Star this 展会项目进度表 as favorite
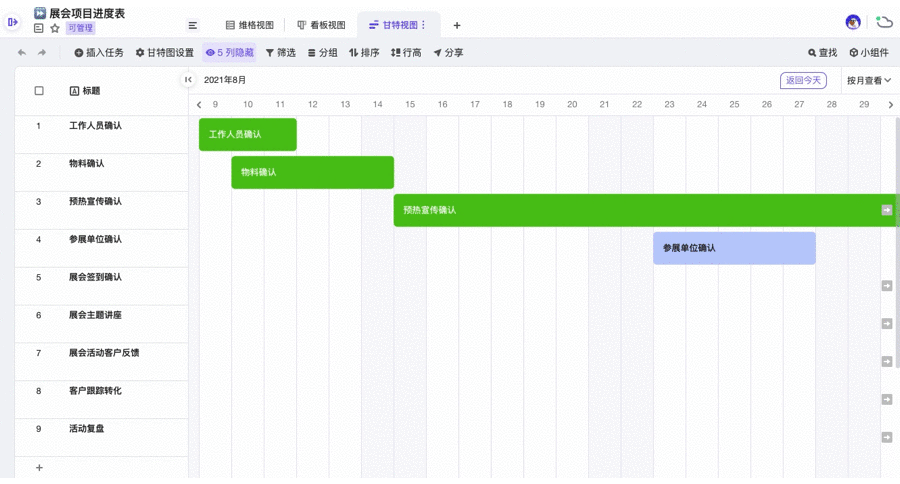The width and height of the screenshot is (900, 484). 55,28
